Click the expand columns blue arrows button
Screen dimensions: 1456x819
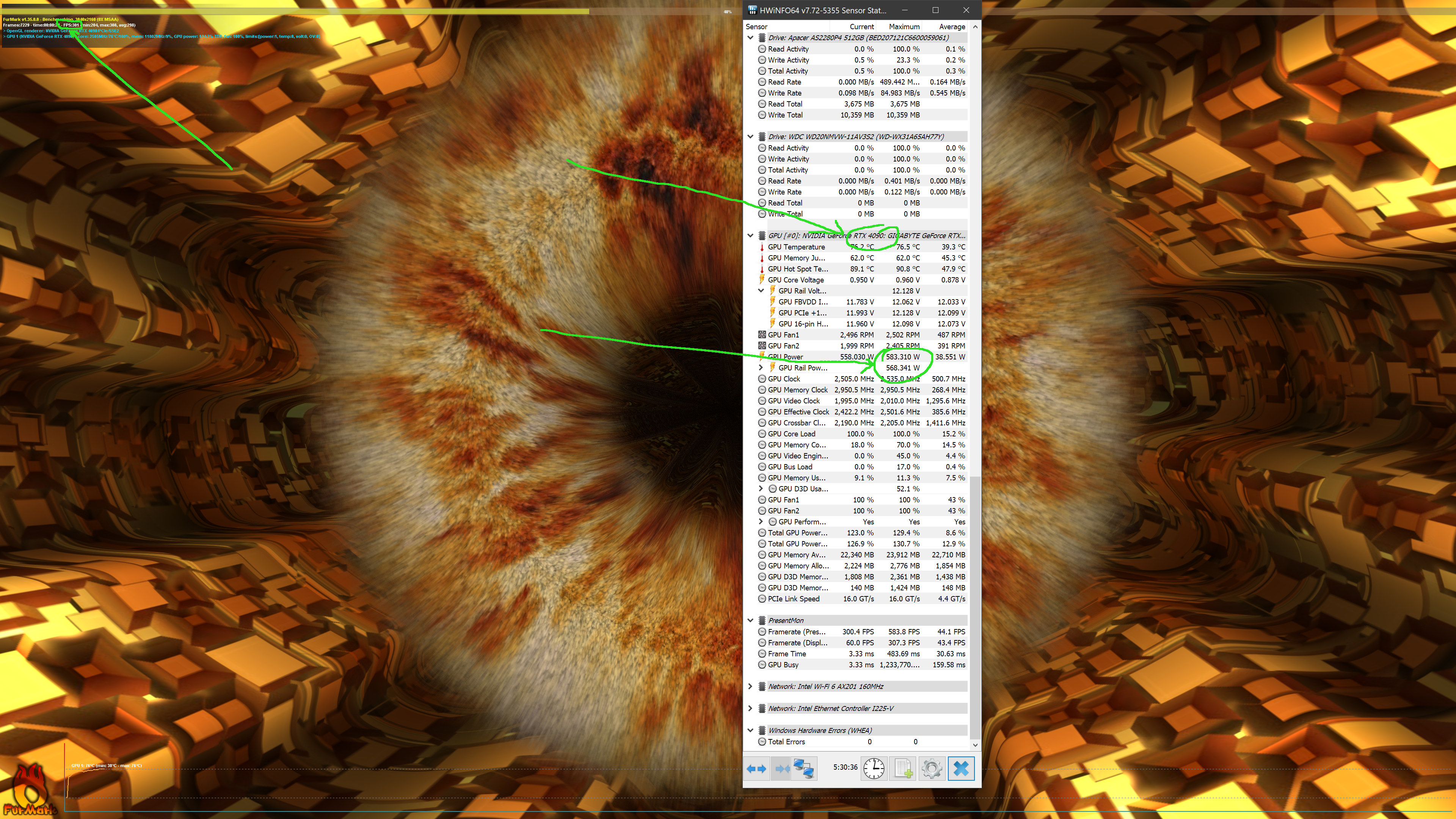pyautogui.click(x=756, y=769)
